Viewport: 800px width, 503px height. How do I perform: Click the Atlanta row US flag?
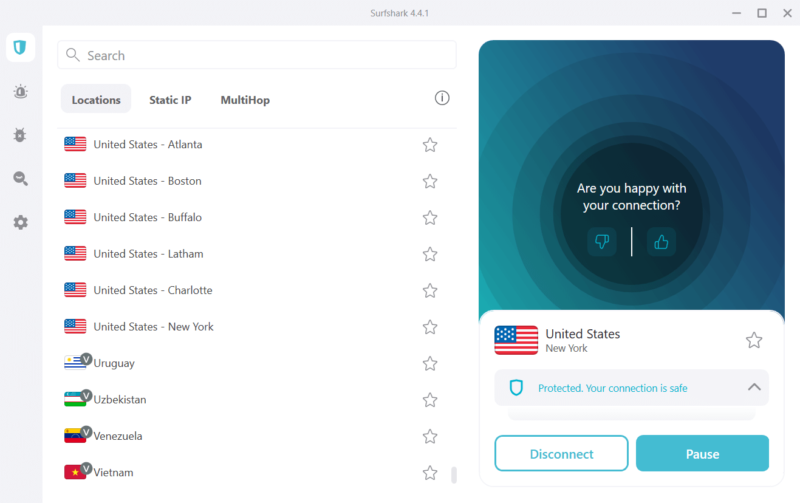coord(75,144)
